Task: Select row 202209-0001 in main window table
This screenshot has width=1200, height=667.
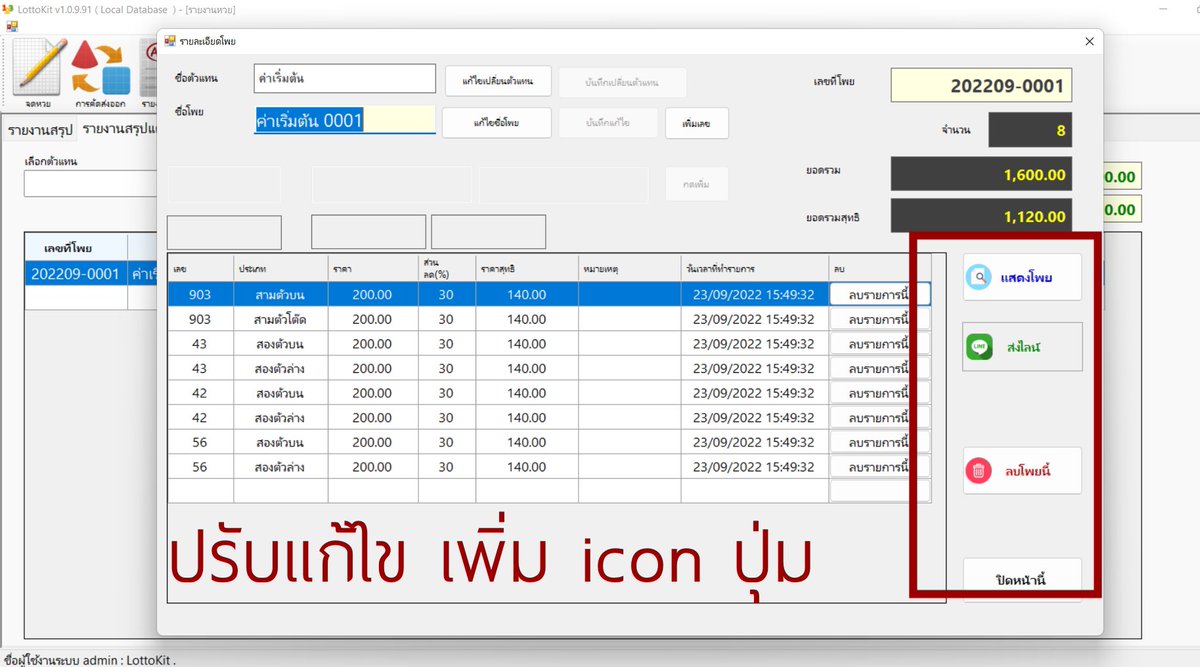Action: click(90, 274)
